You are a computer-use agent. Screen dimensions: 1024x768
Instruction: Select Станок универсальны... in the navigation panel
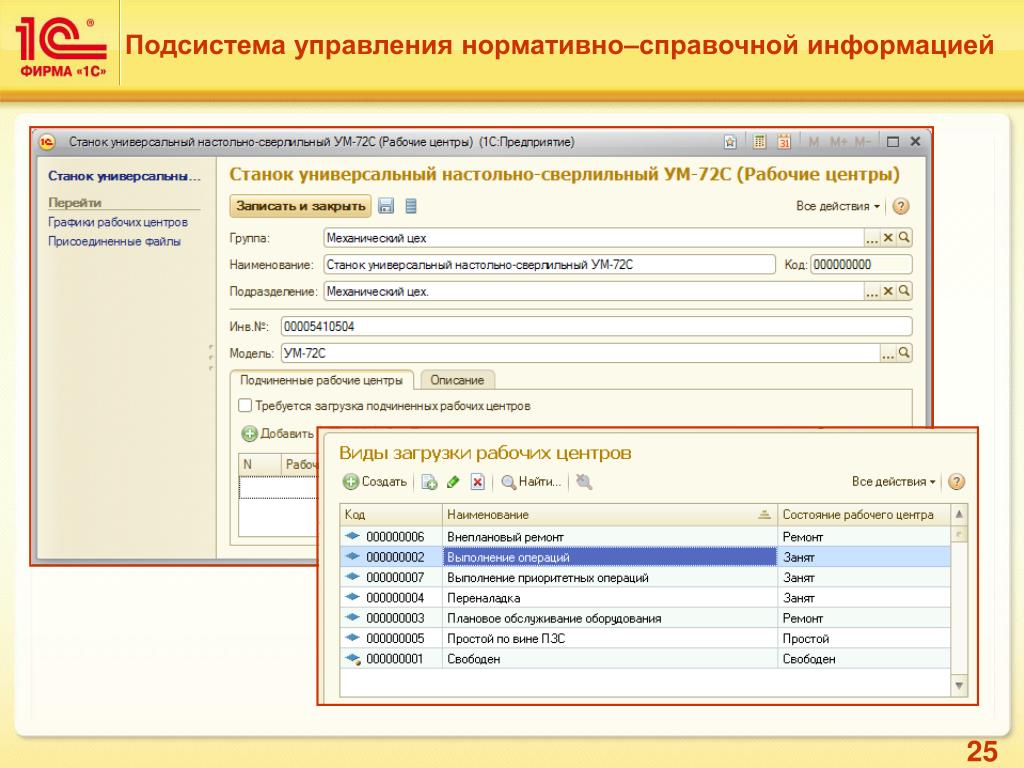click(124, 176)
